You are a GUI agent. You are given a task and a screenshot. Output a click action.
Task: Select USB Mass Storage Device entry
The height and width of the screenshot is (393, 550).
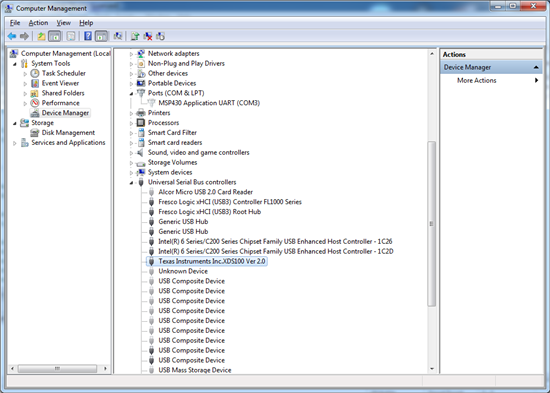pos(195,370)
